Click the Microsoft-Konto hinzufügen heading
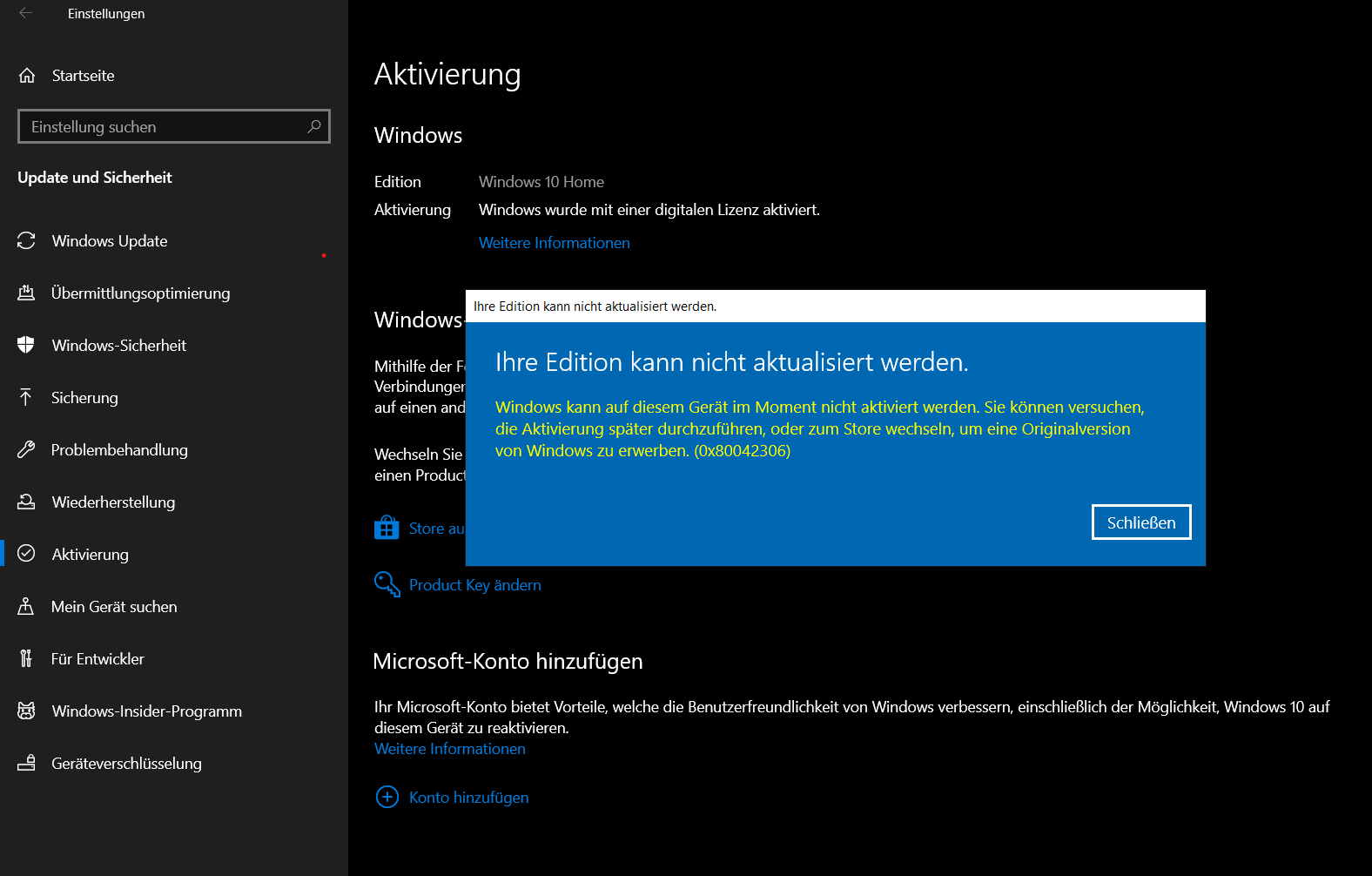 click(x=508, y=662)
